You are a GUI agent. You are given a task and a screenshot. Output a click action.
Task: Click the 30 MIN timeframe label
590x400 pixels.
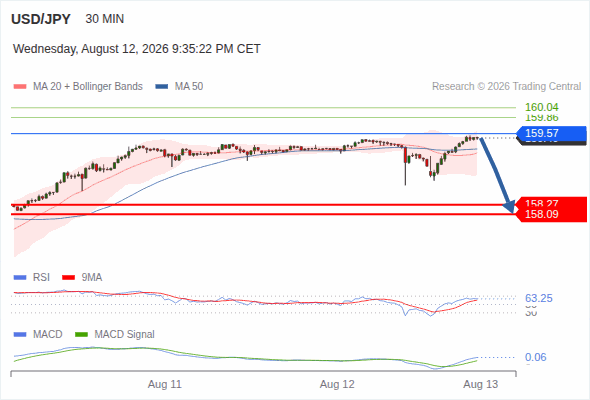click(x=105, y=19)
